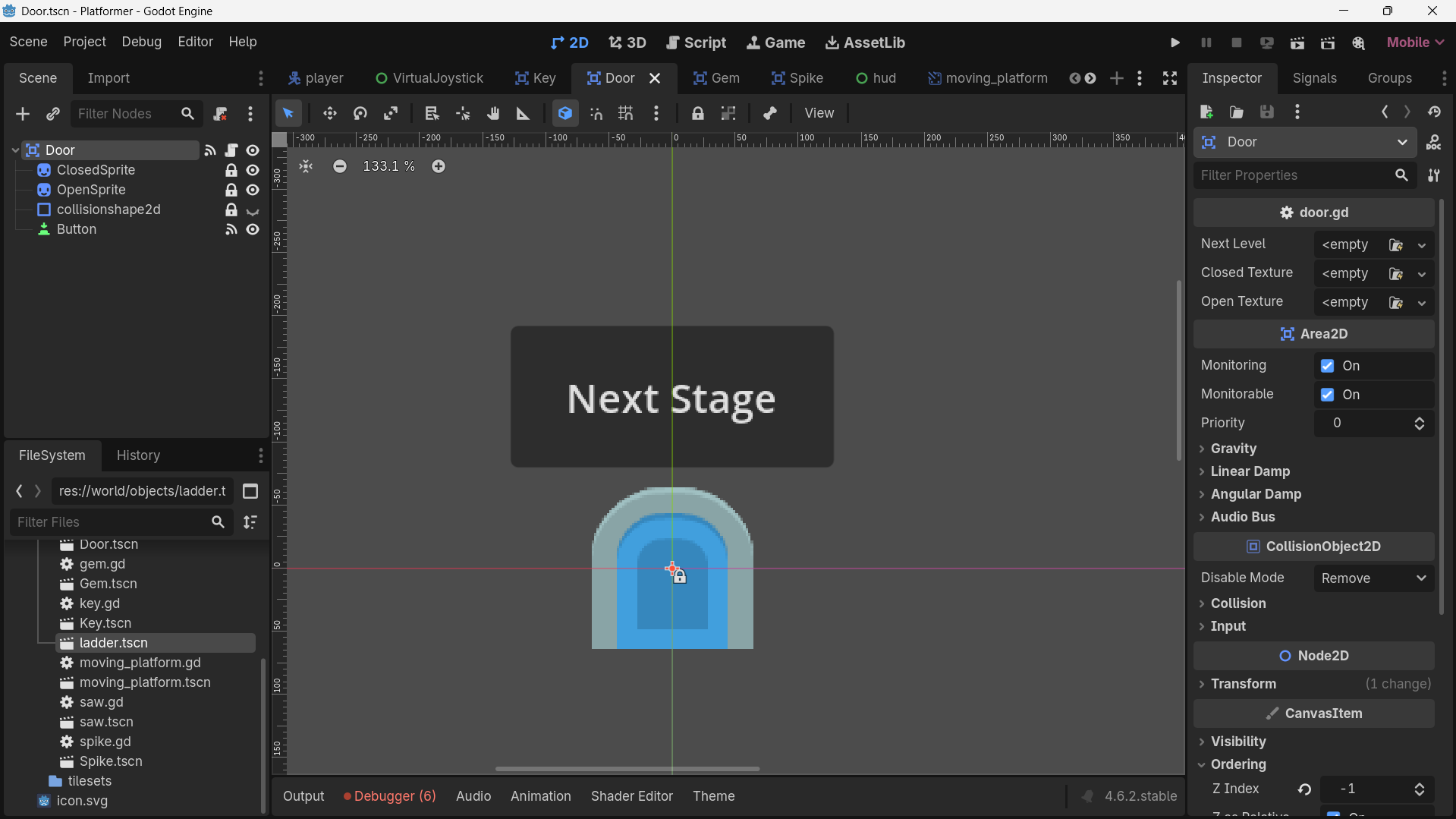Toggle visibility of ClosedSprite node

point(253,170)
